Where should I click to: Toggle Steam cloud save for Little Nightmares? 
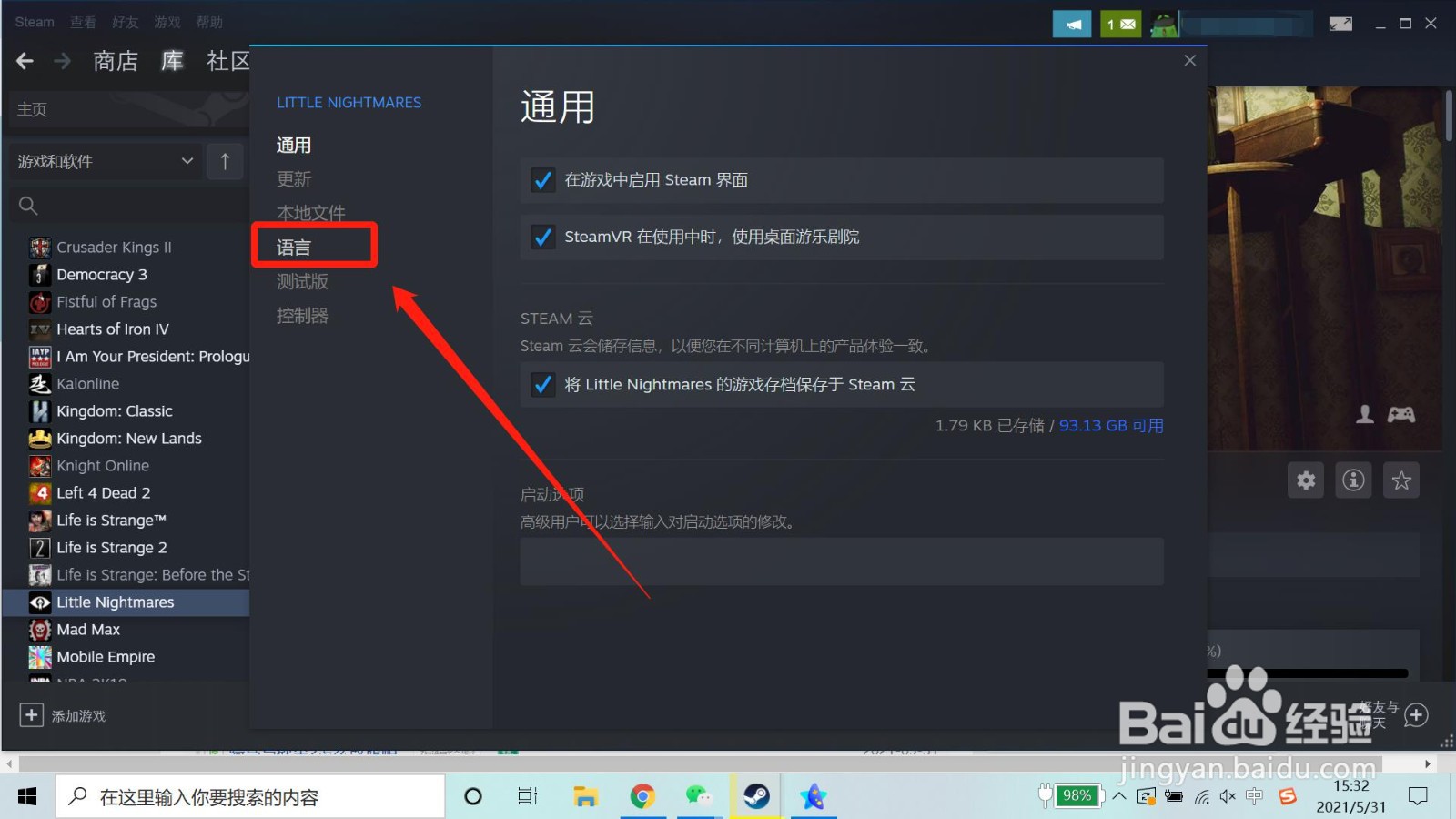(543, 384)
